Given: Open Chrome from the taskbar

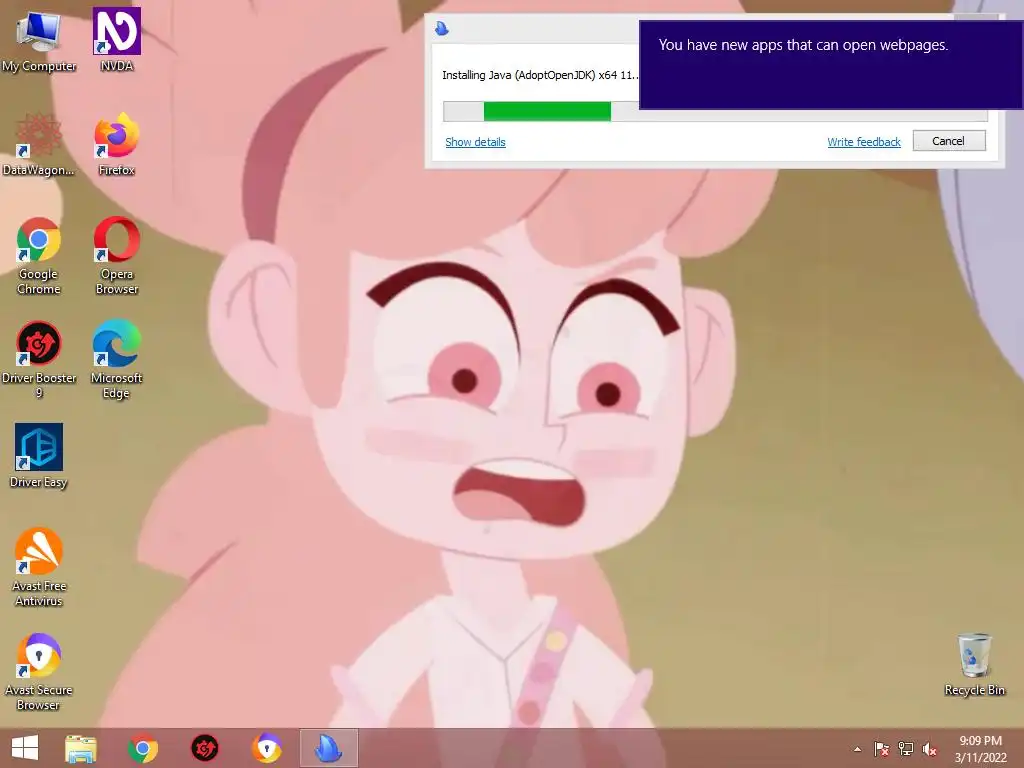Looking at the screenshot, I should click(143, 748).
